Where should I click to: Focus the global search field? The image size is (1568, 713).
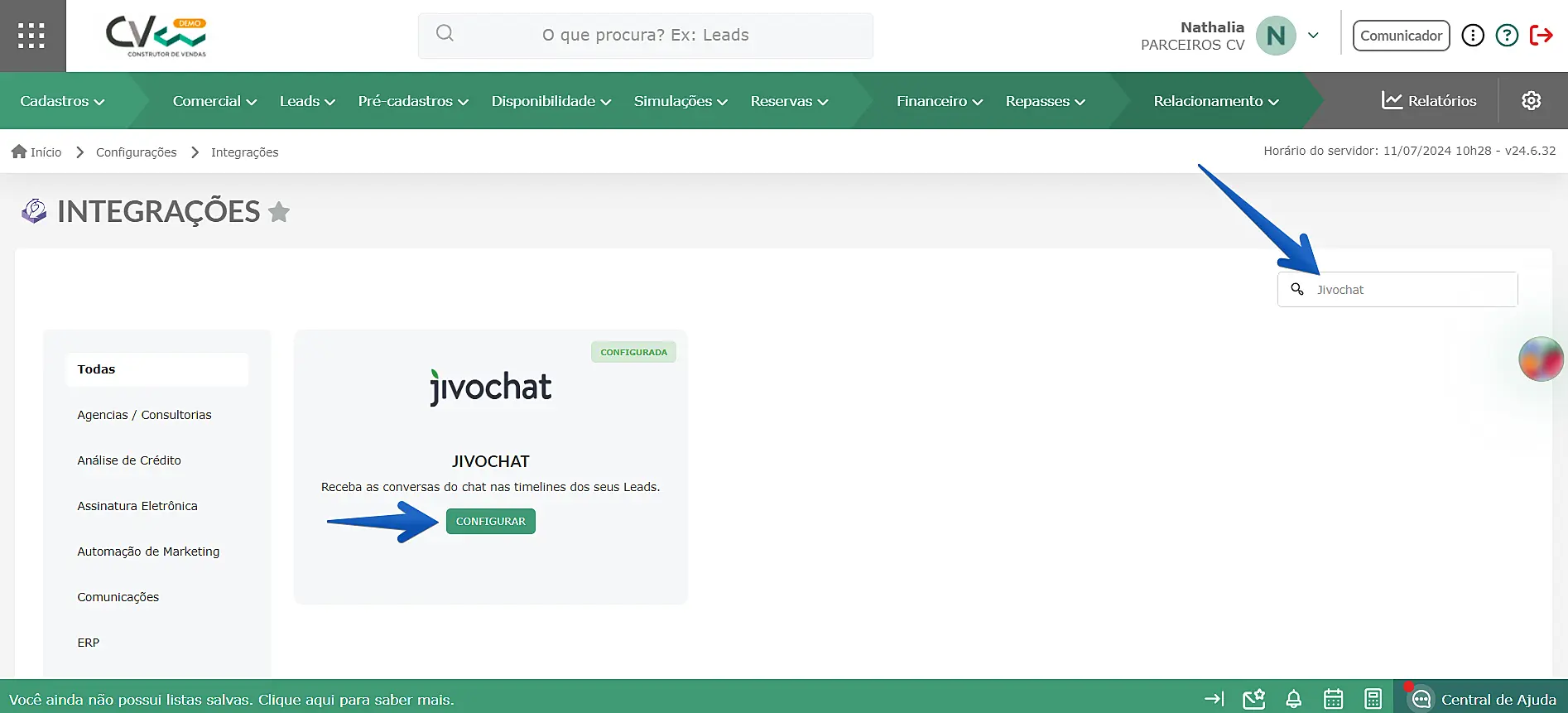646,36
